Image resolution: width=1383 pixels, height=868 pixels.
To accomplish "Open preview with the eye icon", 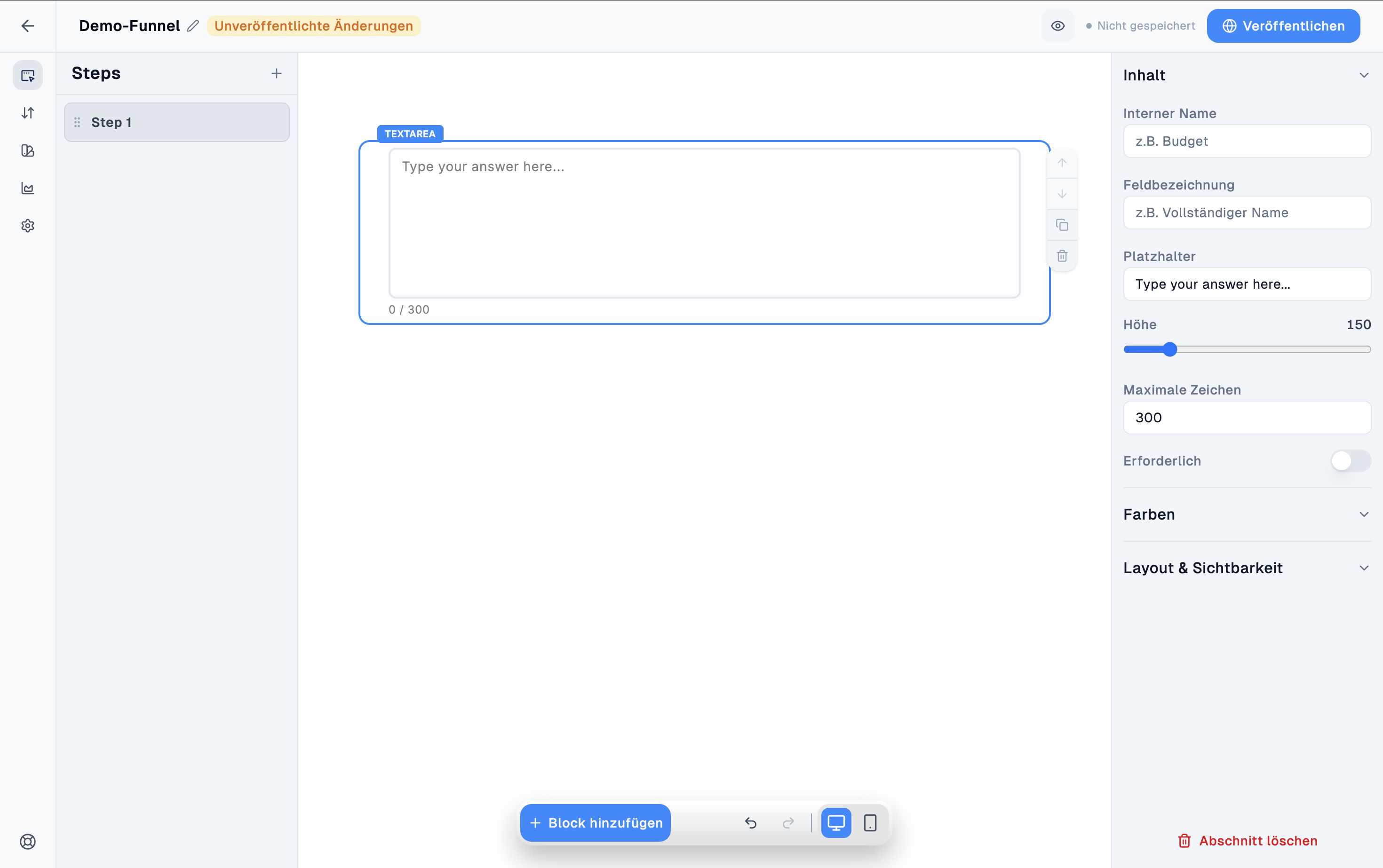I will tap(1057, 26).
